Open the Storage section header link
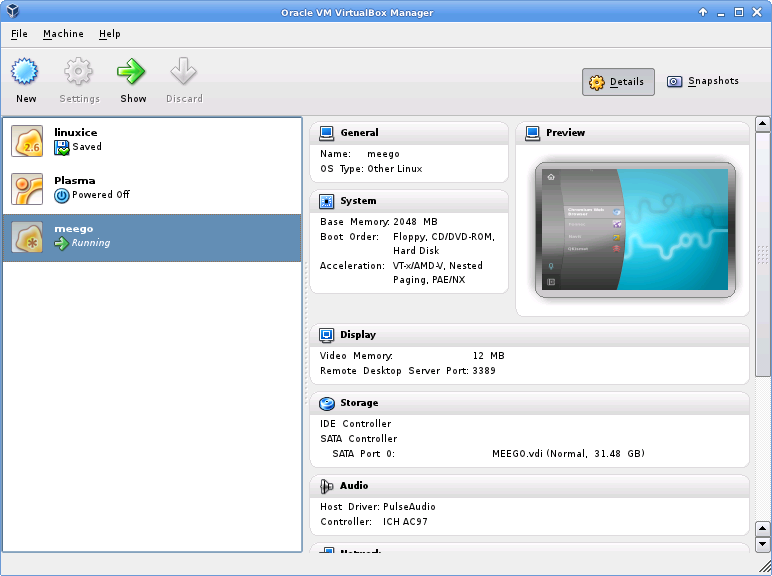 (359, 403)
